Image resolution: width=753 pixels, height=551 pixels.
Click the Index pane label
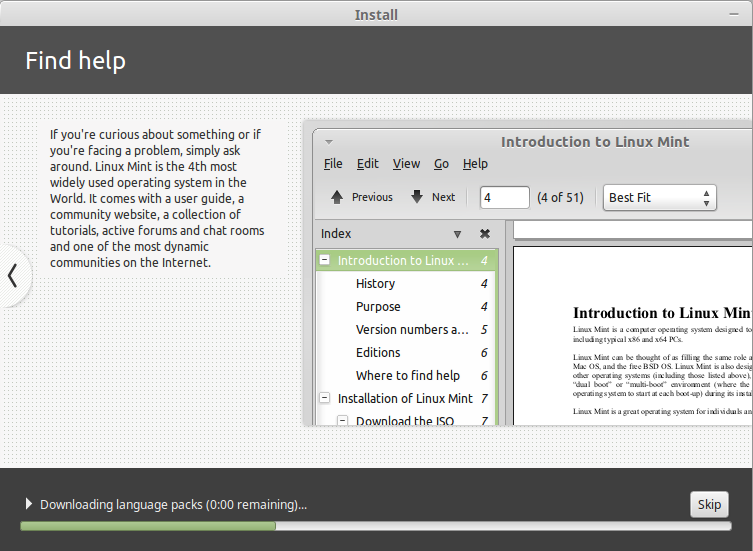336,234
